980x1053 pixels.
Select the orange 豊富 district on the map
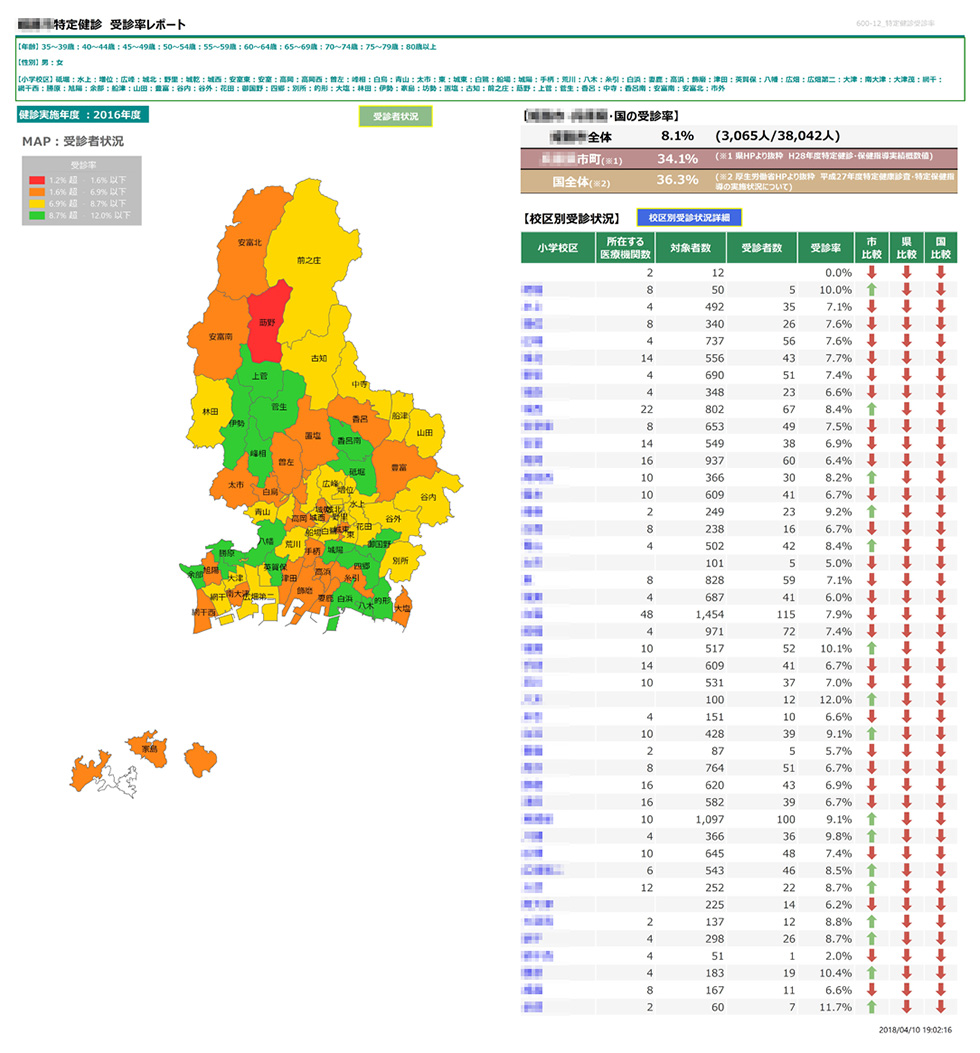tap(400, 468)
